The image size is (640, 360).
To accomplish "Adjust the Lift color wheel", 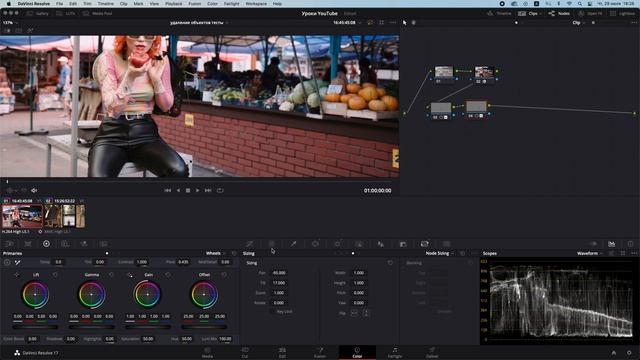I will [35, 294].
